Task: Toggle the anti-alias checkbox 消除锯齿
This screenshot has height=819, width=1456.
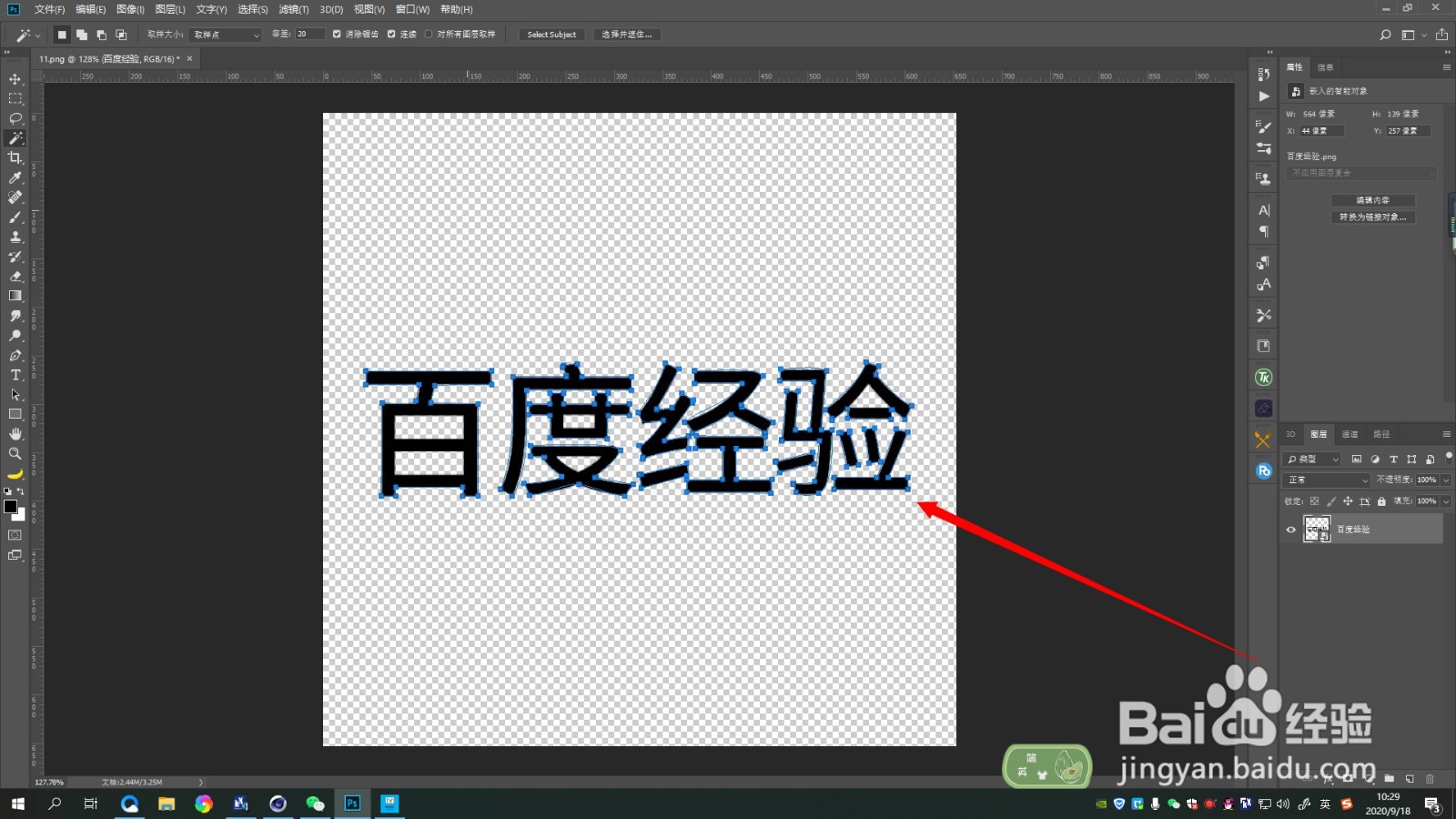Action: pyautogui.click(x=337, y=35)
